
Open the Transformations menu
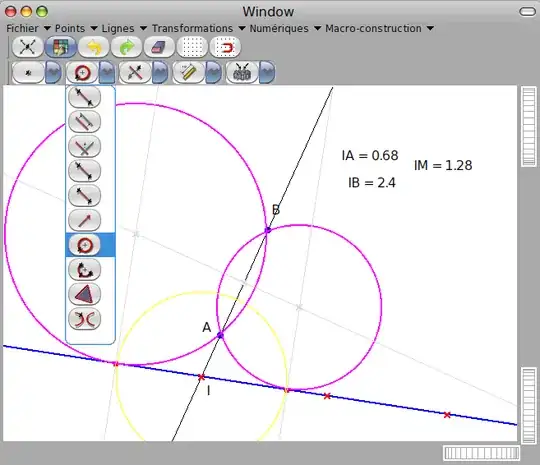(198, 28)
